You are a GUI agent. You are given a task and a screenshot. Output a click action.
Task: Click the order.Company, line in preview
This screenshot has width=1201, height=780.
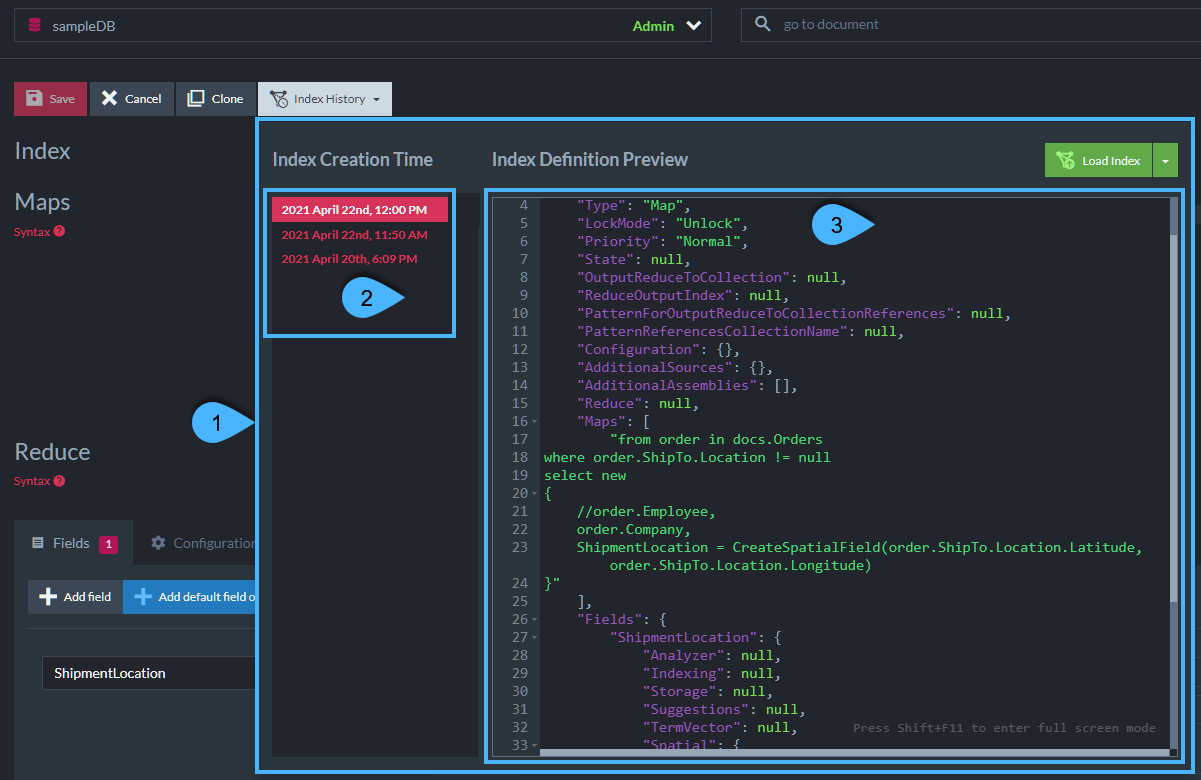coord(633,529)
